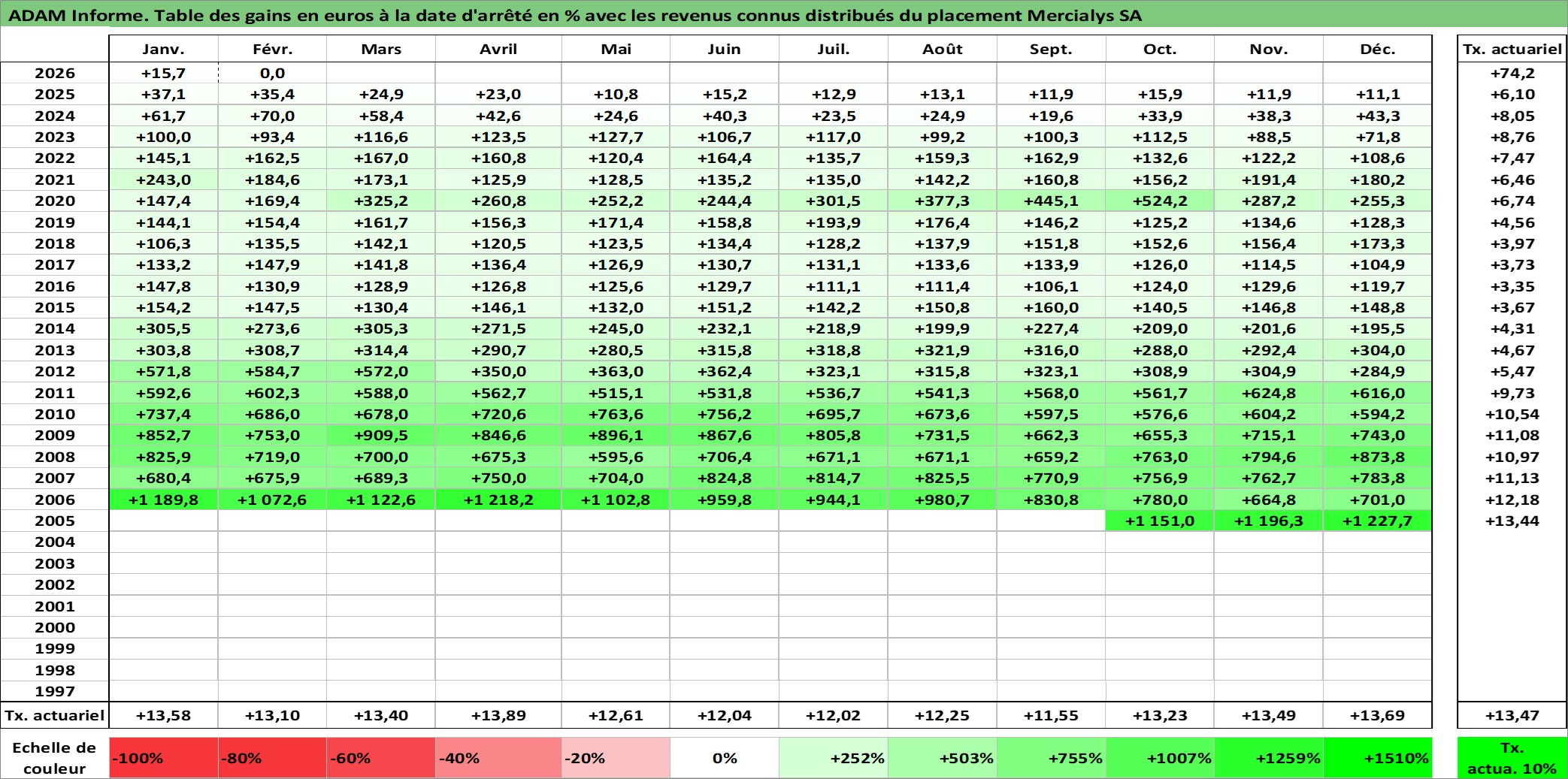The width and height of the screenshot is (1568, 779).
Task: Click the Déc. column header
Action: tap(1377, 49)
